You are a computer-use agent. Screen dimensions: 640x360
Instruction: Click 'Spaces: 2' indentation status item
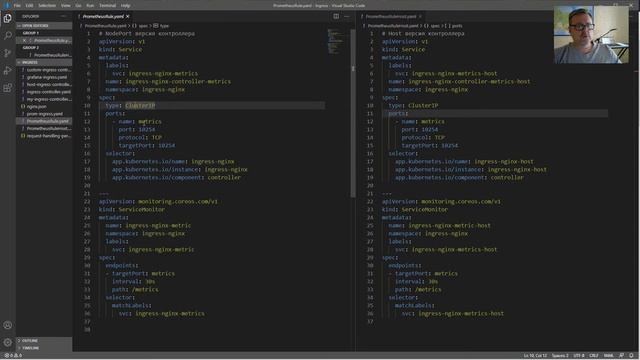[x=560, y=356]
